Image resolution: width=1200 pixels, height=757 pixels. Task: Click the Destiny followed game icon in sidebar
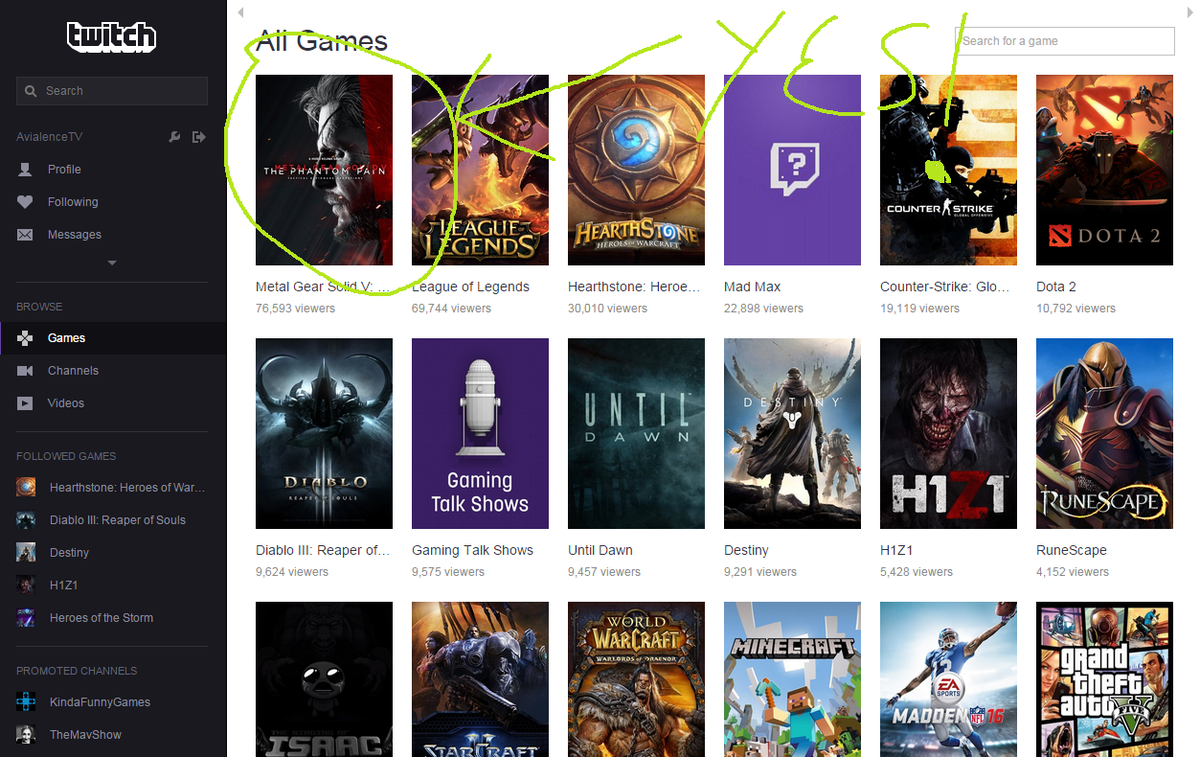coord(26,552)
